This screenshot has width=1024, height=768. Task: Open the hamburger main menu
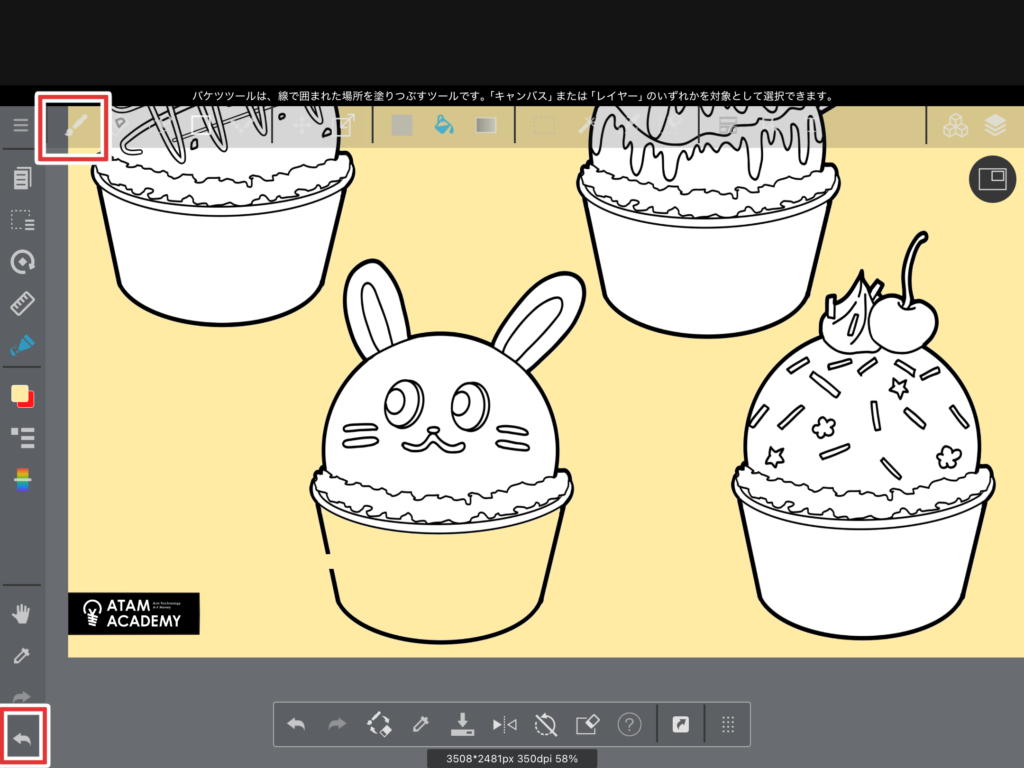21,125
